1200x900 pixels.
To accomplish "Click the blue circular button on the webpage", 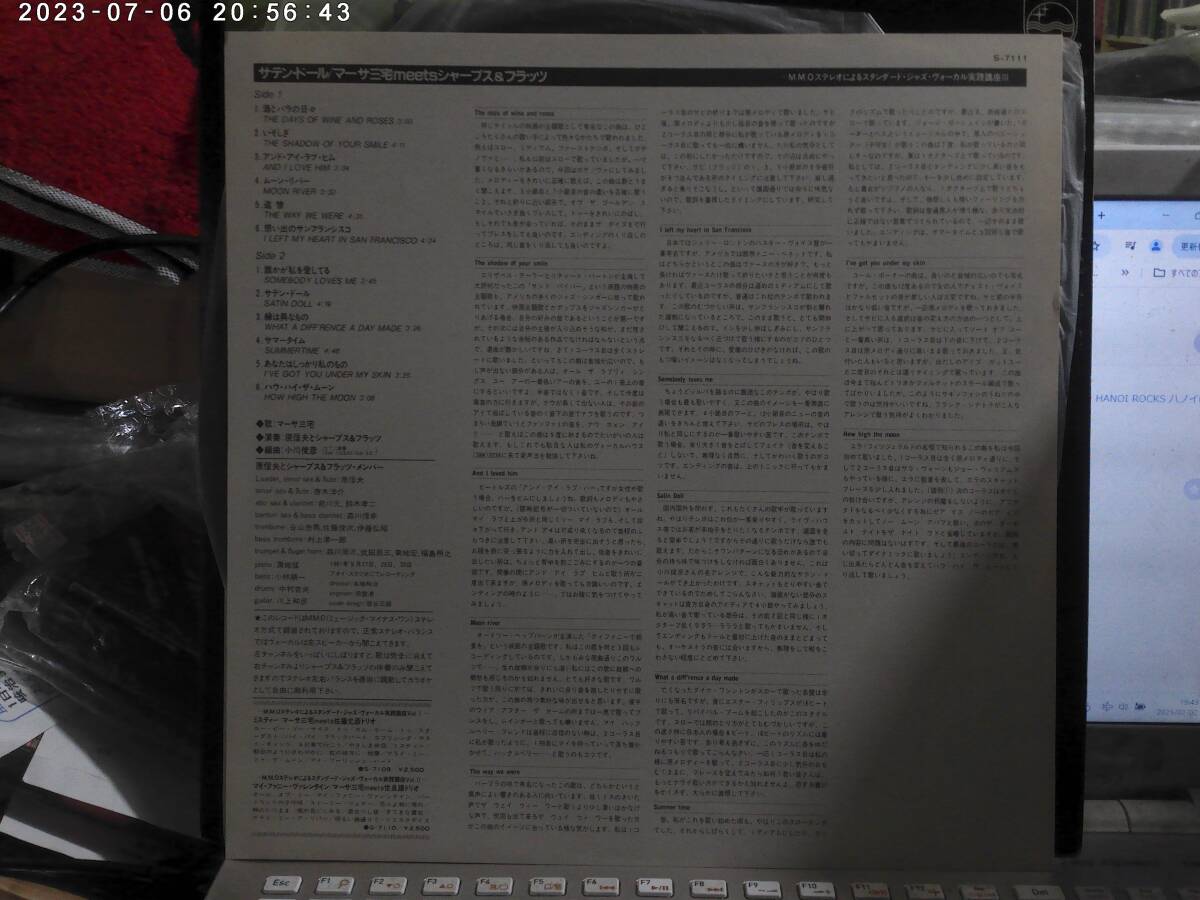I will click(1197, 342).
